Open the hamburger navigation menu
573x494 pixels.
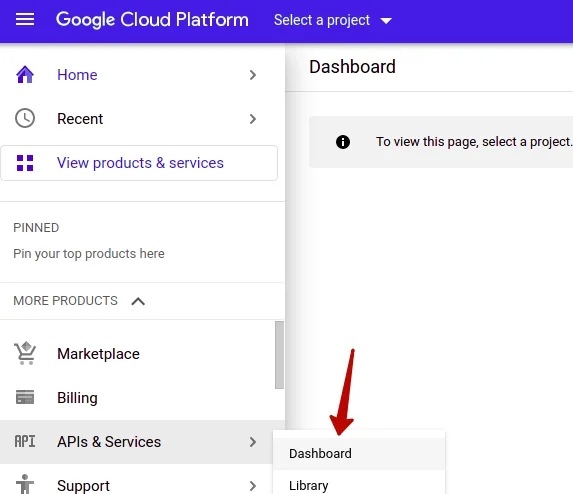tap(25, 19)
